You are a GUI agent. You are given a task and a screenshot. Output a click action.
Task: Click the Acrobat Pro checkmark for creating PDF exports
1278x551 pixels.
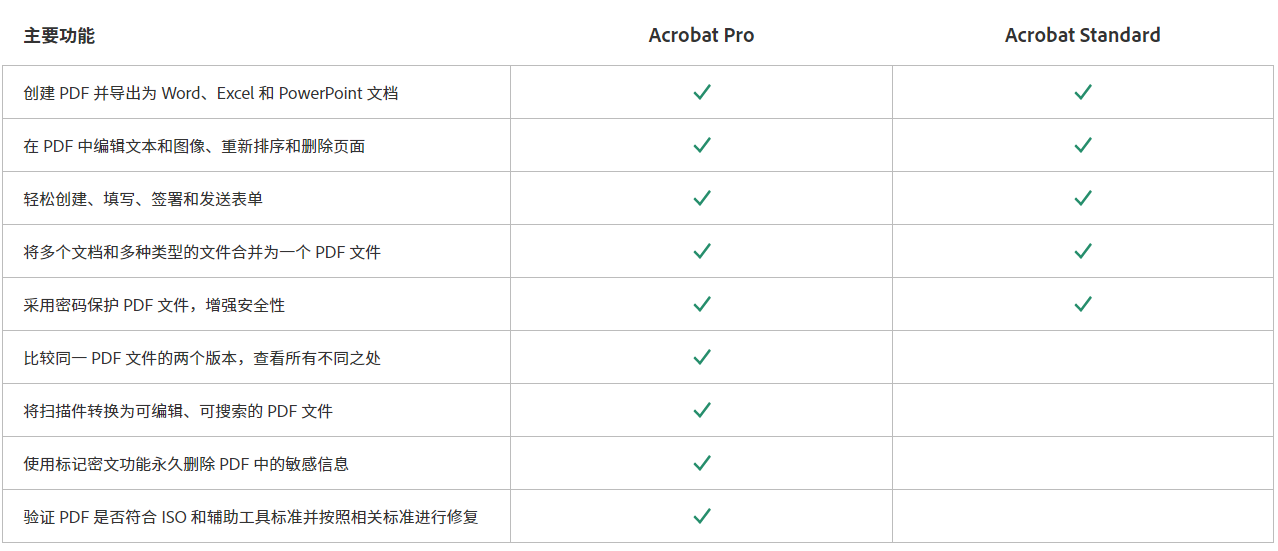(702, 92)
